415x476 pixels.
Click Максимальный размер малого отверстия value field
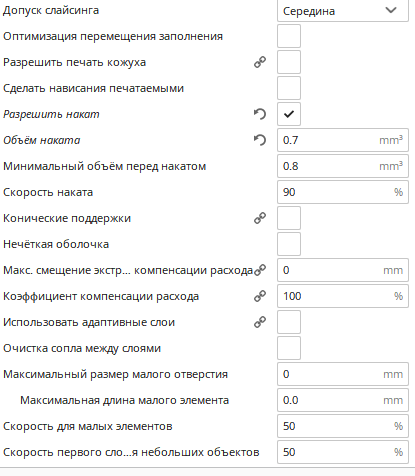pyautogui.click(x=343, y=374)
